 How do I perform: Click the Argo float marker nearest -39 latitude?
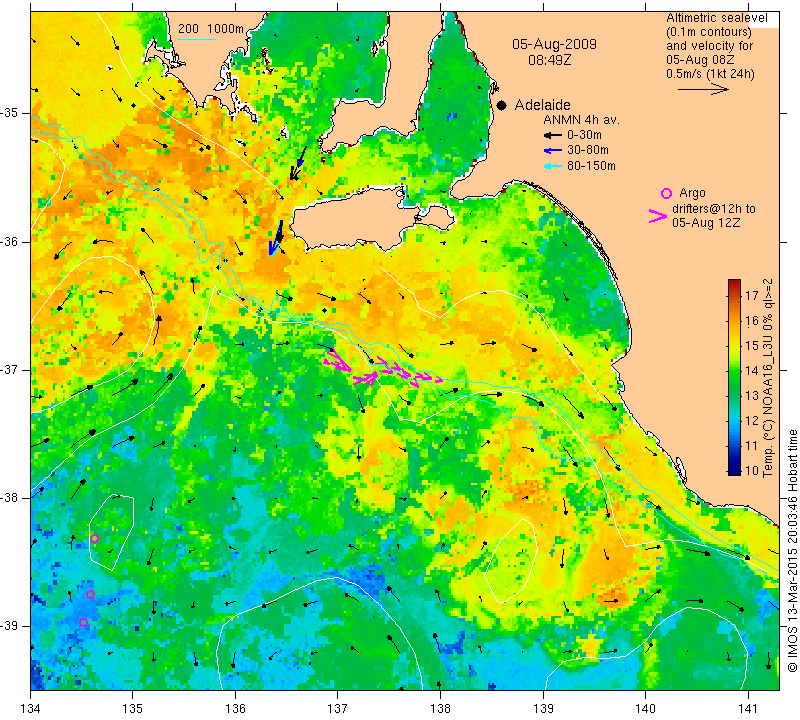(84, 622)
